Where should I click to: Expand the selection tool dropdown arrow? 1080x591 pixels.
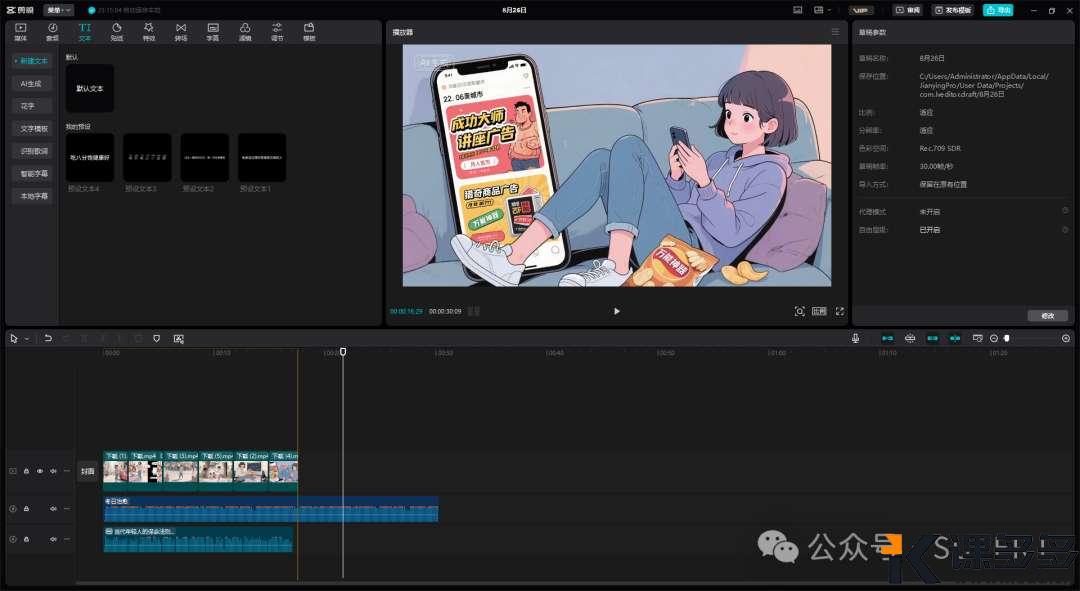point(27,339)
